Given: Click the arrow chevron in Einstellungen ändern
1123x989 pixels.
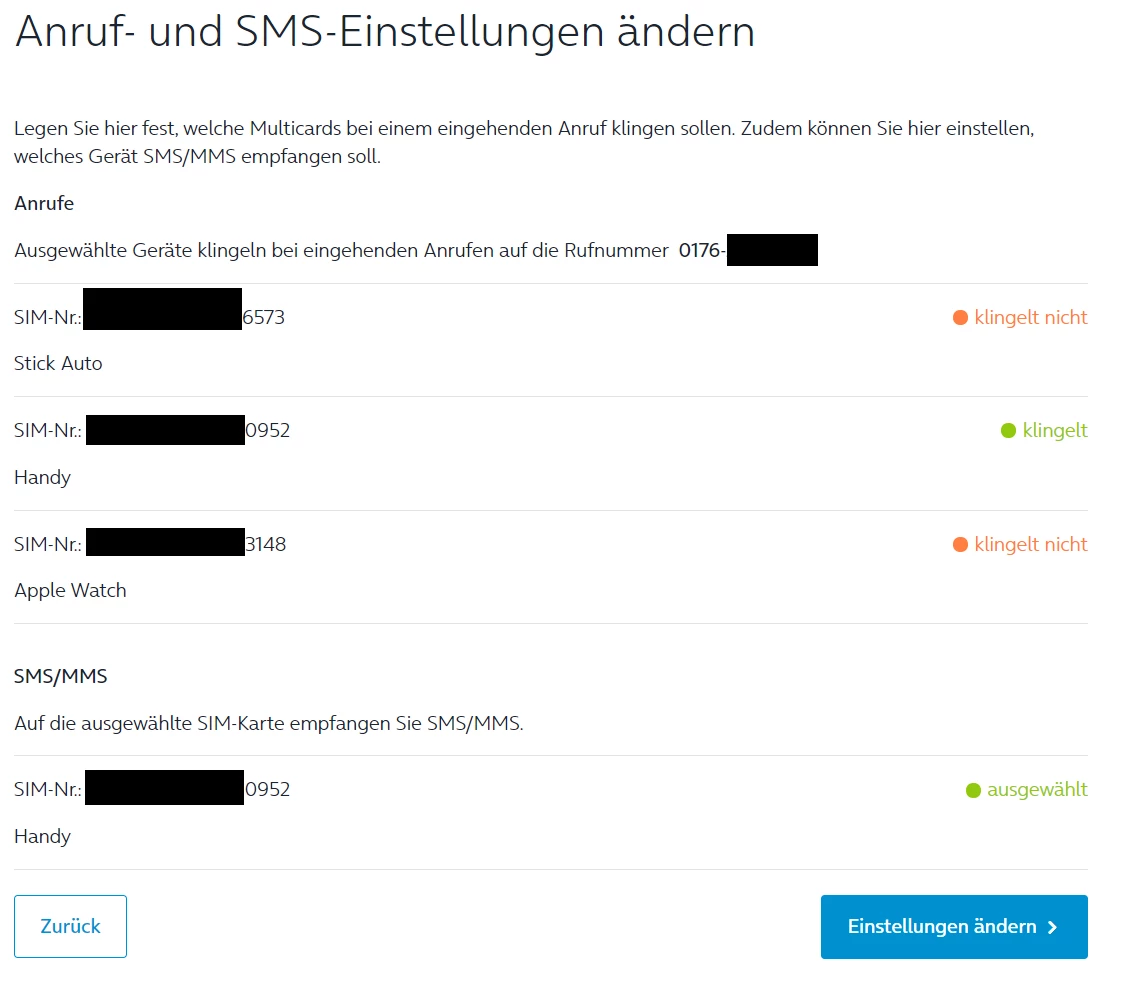Looking at the screenshot, I should coord(1052,927).
